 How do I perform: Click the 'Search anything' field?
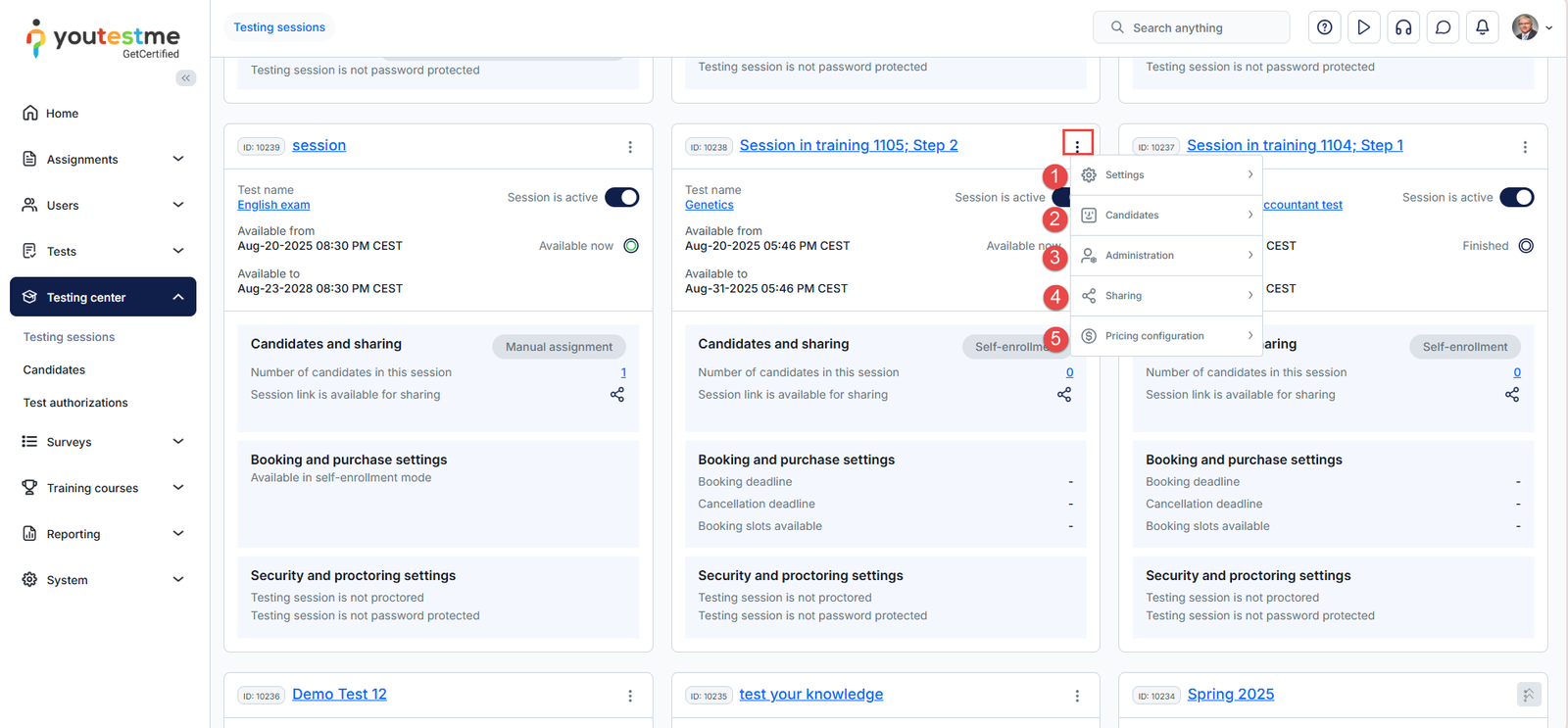click(1191, 27)
